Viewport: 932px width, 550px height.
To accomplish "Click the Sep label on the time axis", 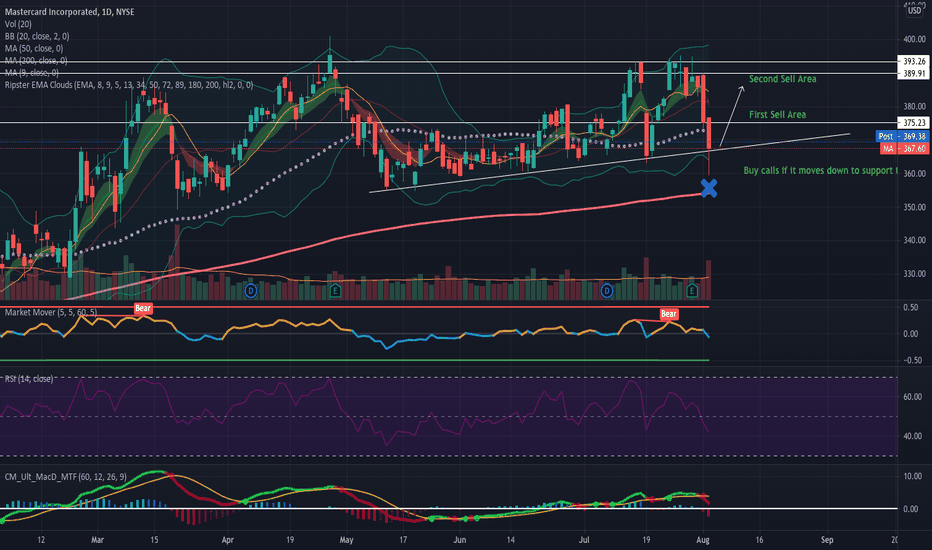I will (x=827, y=540).
